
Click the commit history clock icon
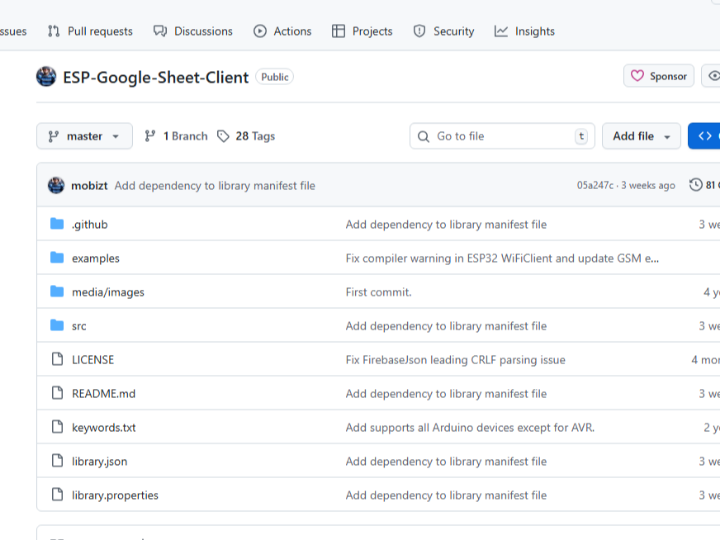(x=696, y=185)
